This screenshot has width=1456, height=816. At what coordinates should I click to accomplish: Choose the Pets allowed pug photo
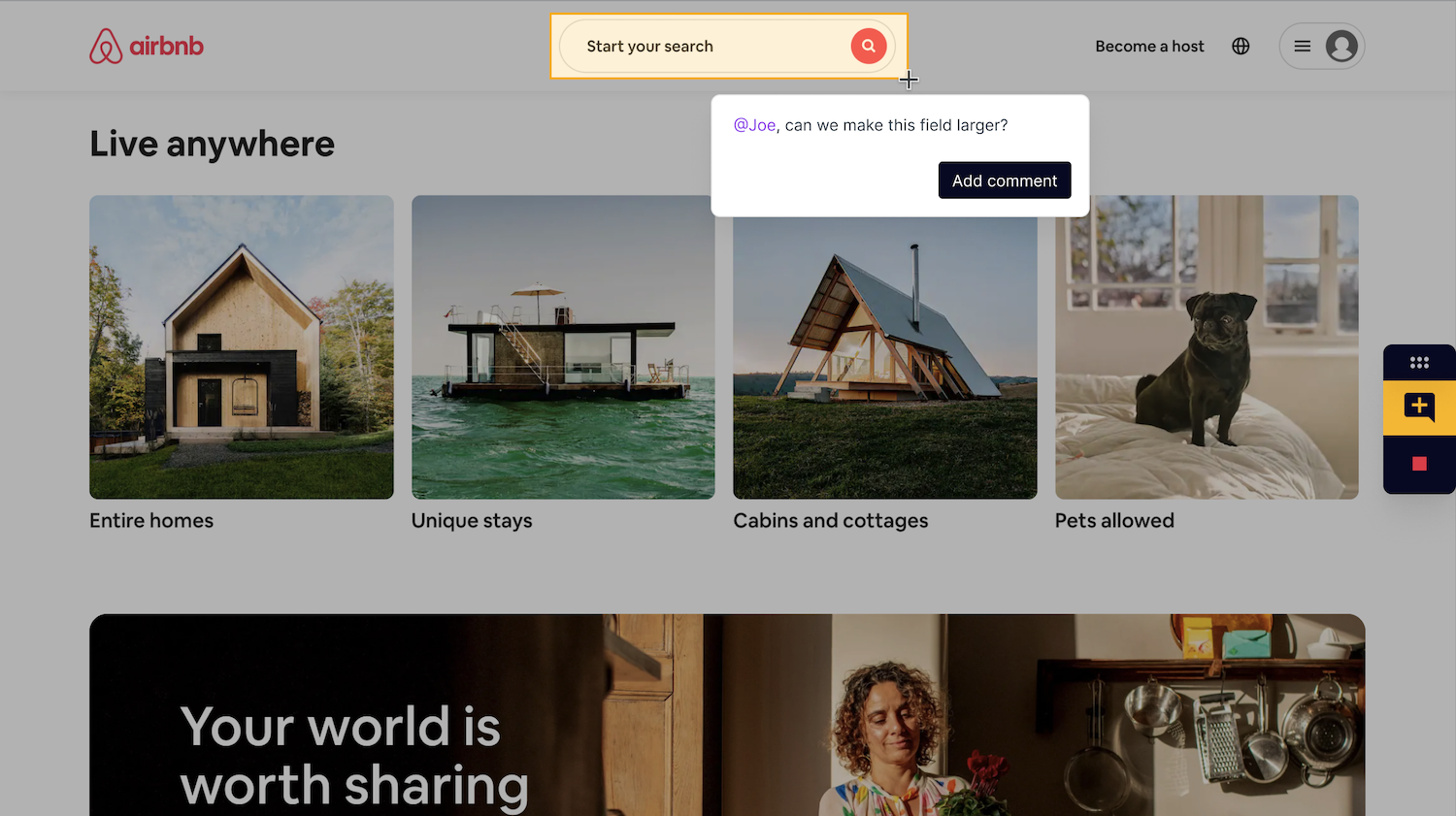pos(1207,347)
